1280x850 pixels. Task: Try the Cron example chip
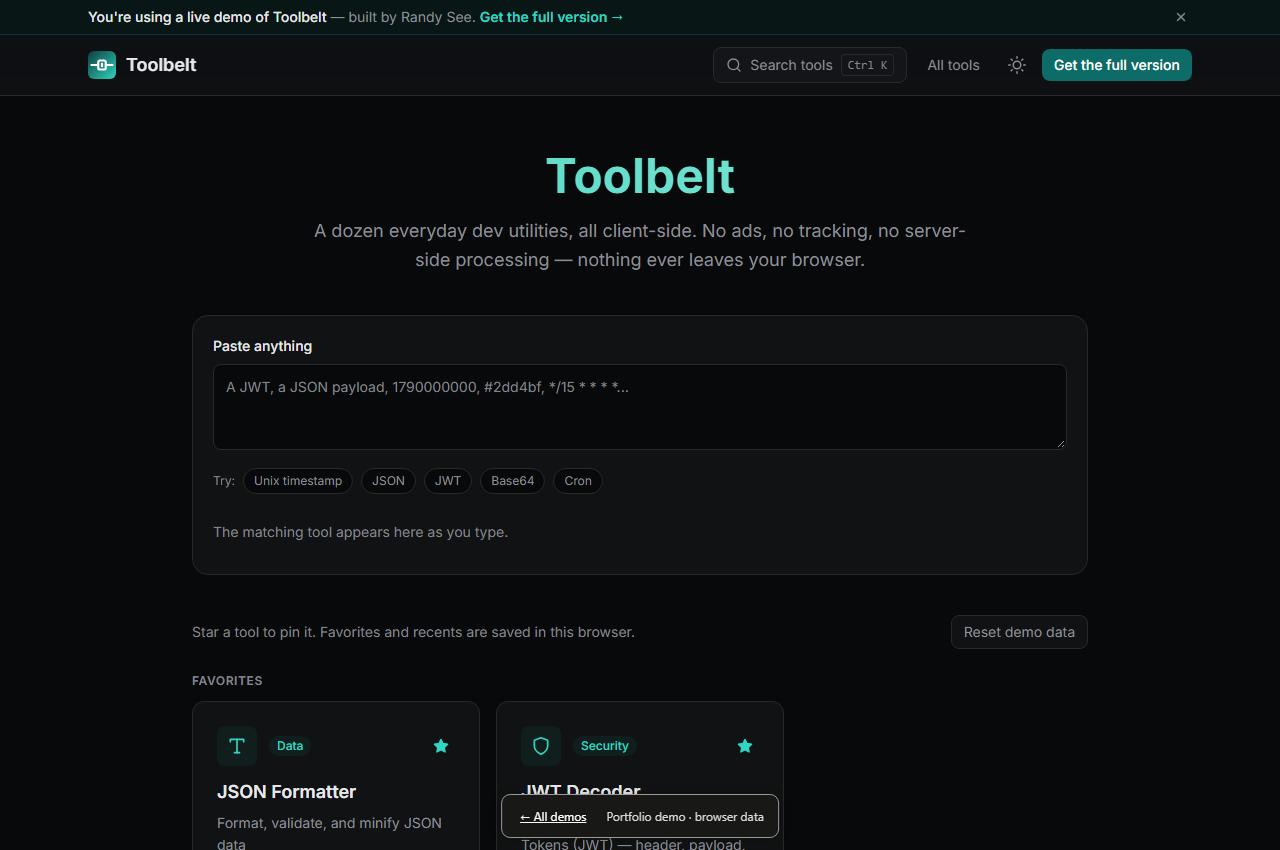(x=578, y=481)
